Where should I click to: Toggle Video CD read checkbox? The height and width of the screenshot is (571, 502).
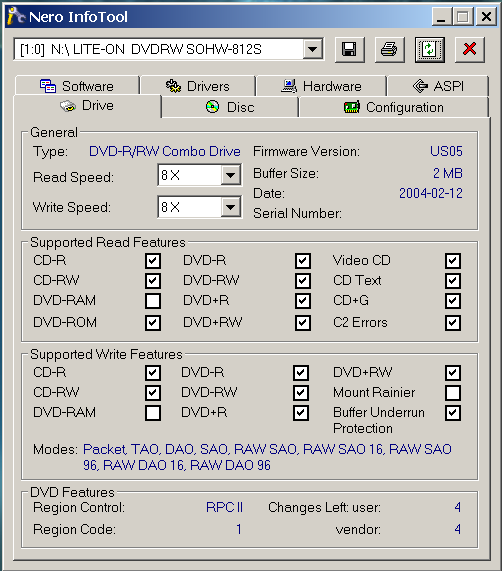(453, 261)
